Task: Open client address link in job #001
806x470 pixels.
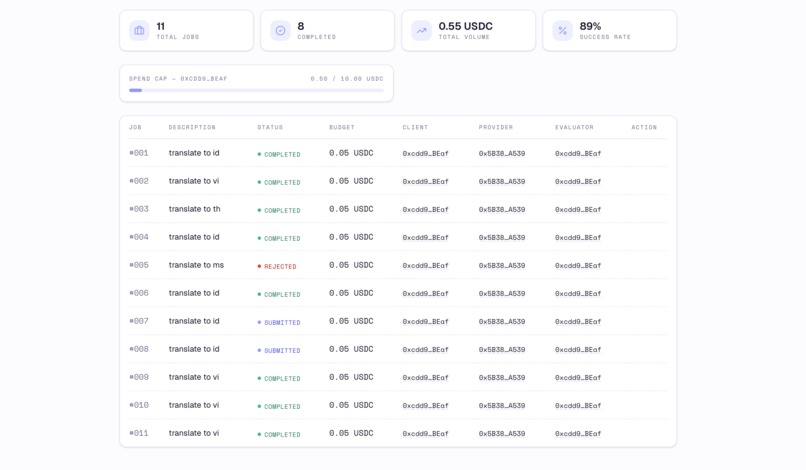Action: click(426, 153)
